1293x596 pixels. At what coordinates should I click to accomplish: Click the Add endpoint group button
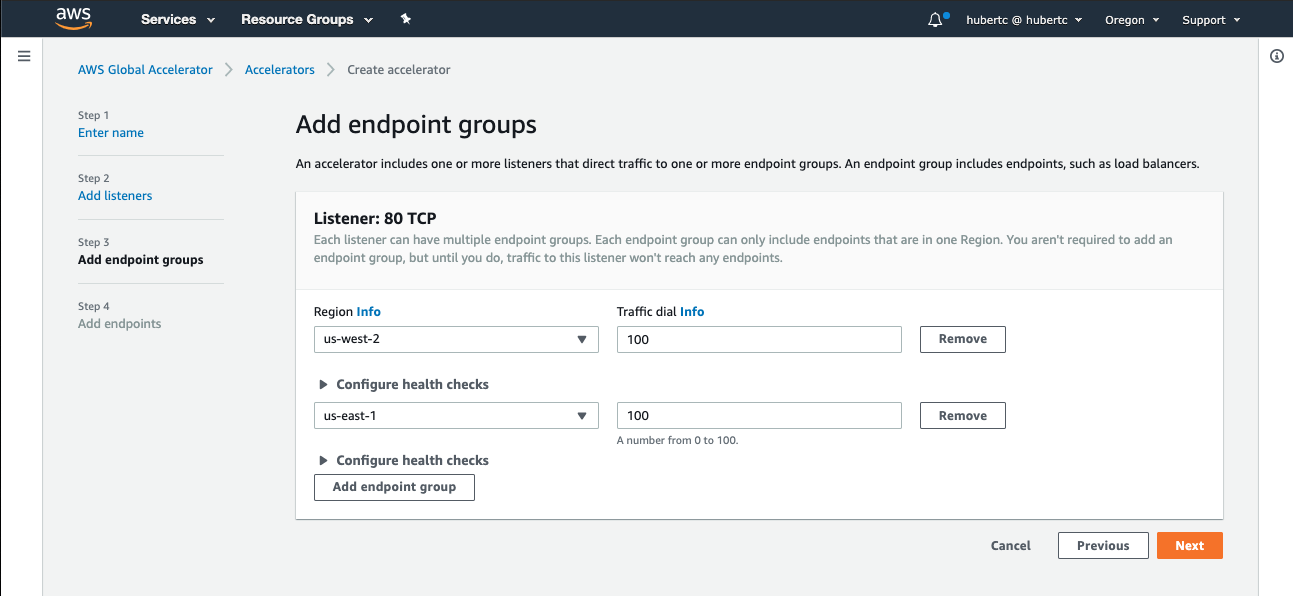pos(394,487)
